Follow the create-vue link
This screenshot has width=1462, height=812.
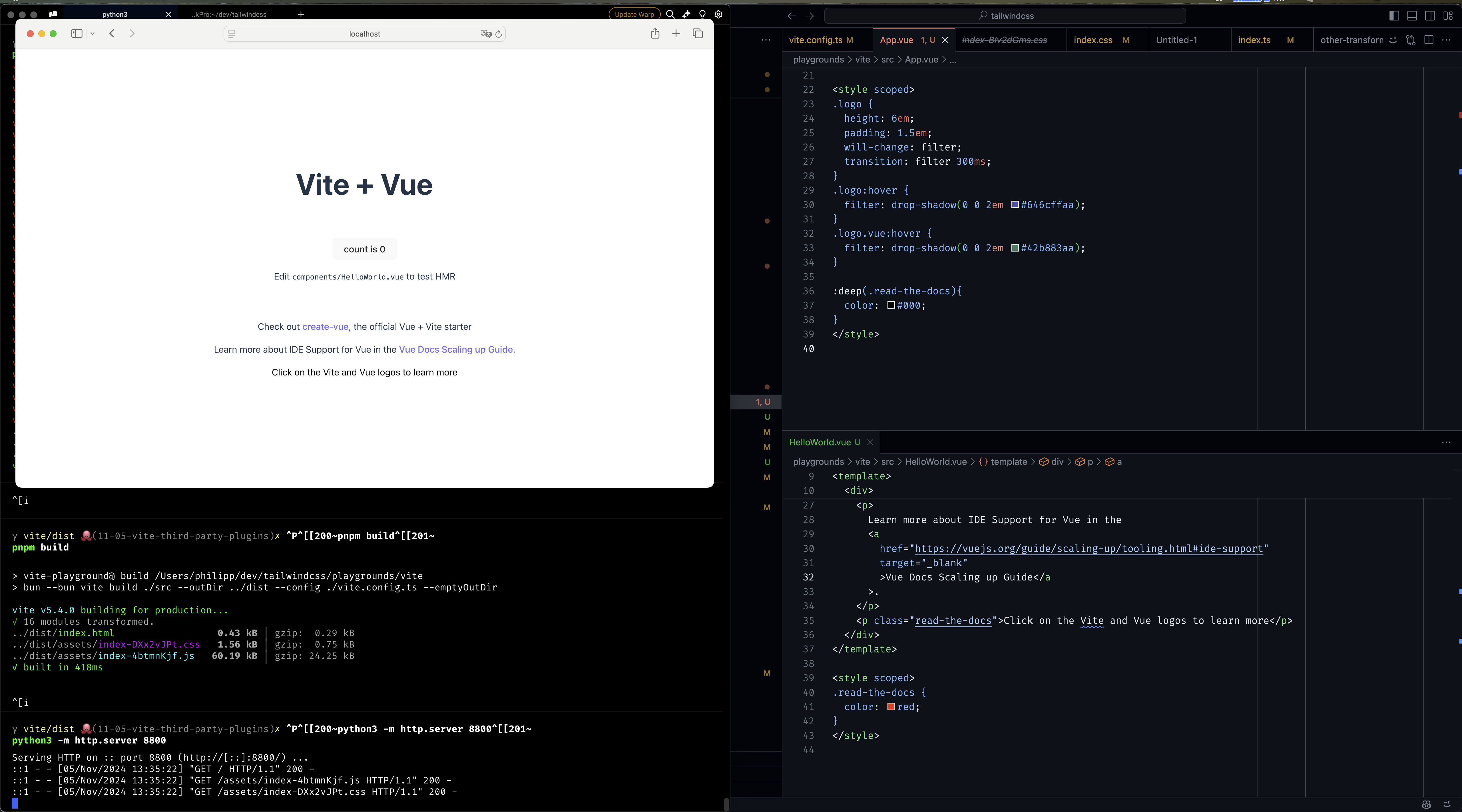click(x=325, y=327)
